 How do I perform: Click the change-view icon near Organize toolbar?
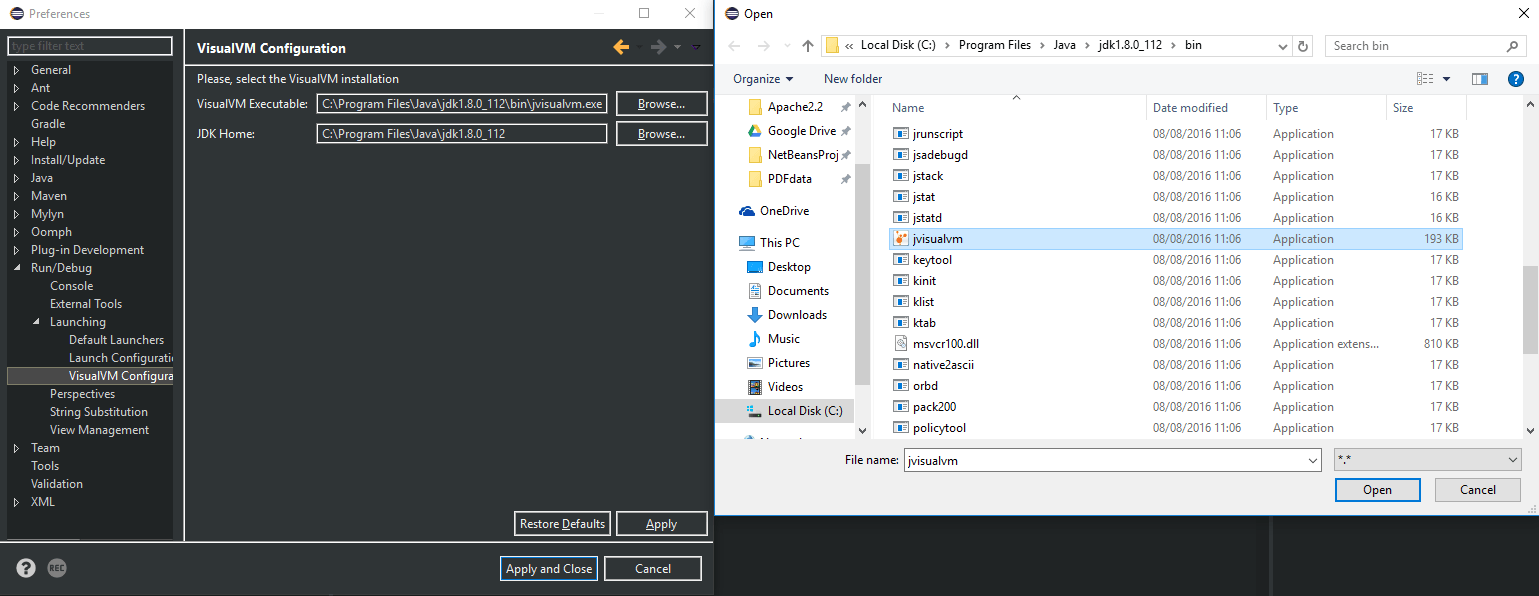(x=1424, y=78)
